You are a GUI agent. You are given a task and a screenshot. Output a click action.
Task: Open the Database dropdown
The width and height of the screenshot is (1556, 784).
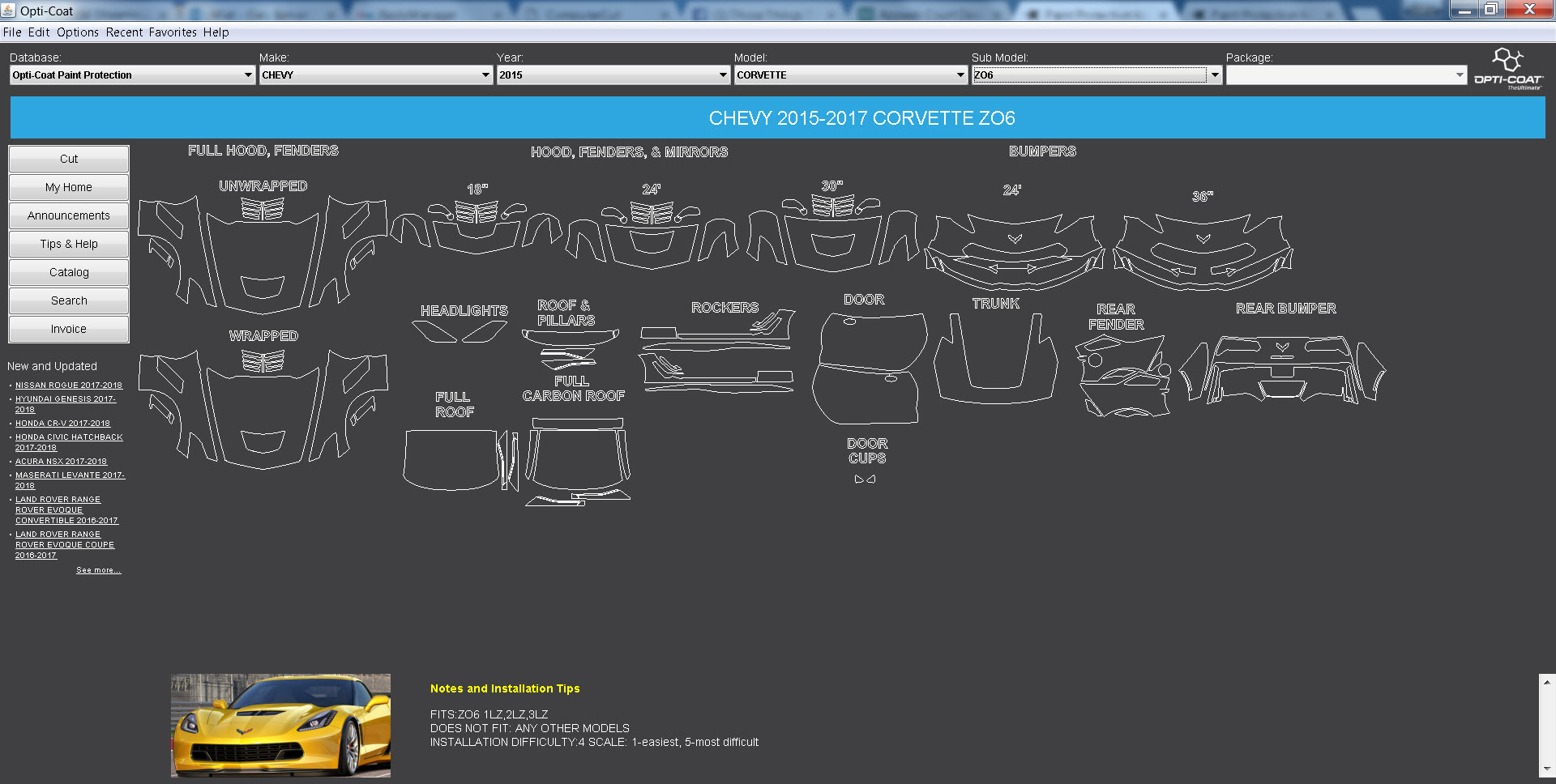tap(133, 75)
